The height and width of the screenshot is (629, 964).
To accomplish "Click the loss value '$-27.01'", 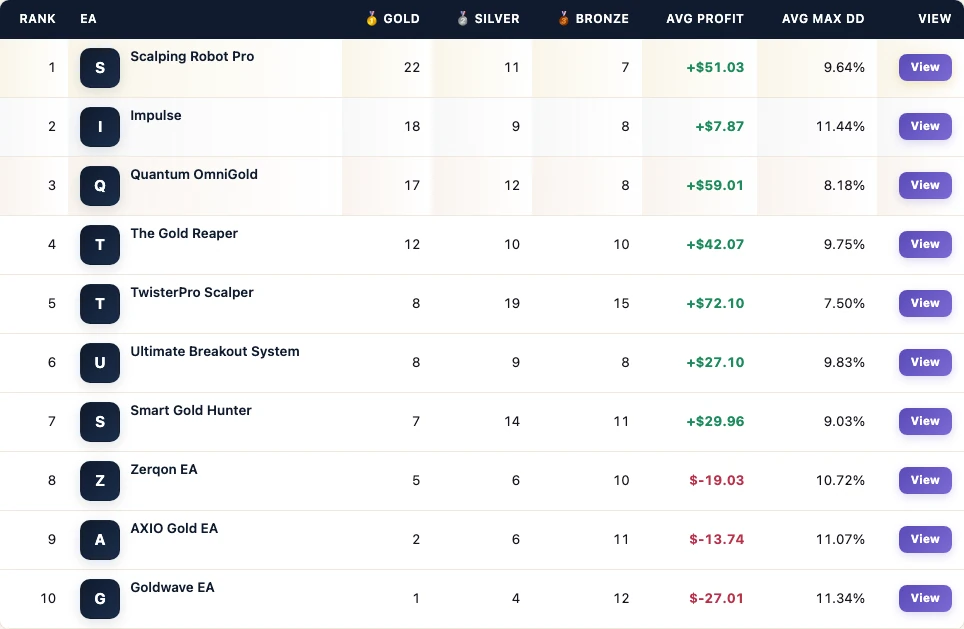I will pos(716,599).
